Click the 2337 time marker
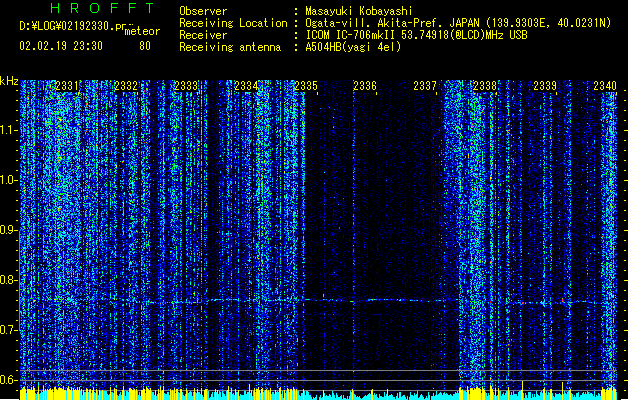Image resolution: width=629 pixels, height=400 pixels. coord(425,86)
